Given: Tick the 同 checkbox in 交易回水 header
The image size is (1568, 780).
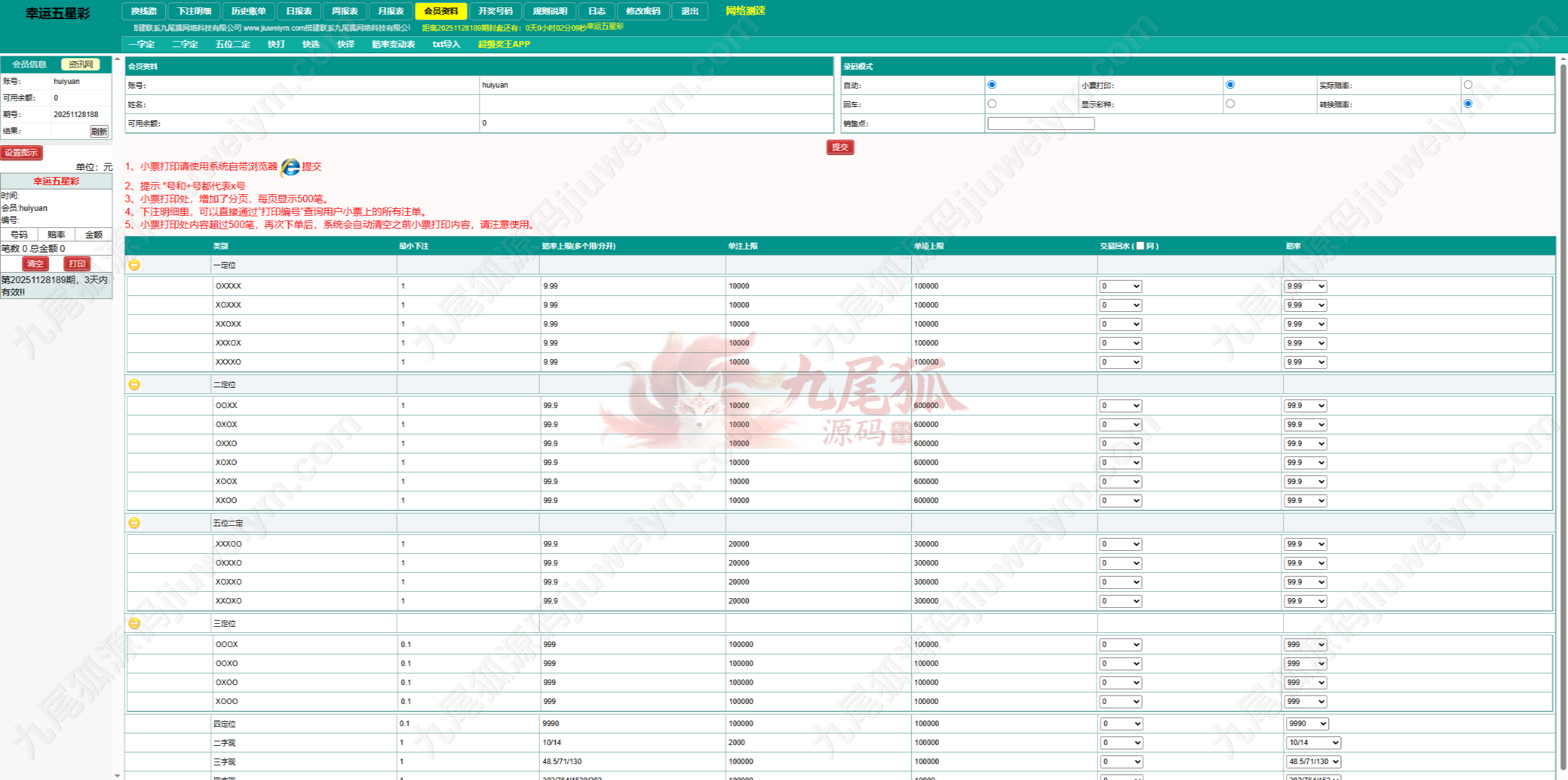Looking at the screenshot, I should 1140,246.
